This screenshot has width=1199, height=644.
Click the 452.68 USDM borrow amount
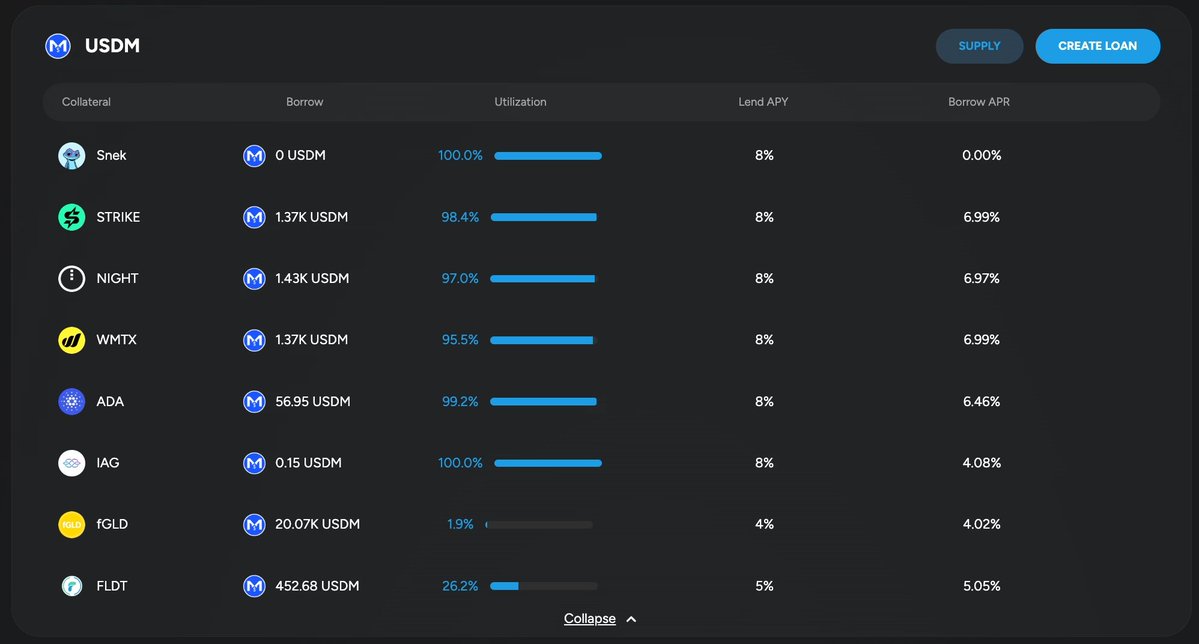[x=317, y=586]
